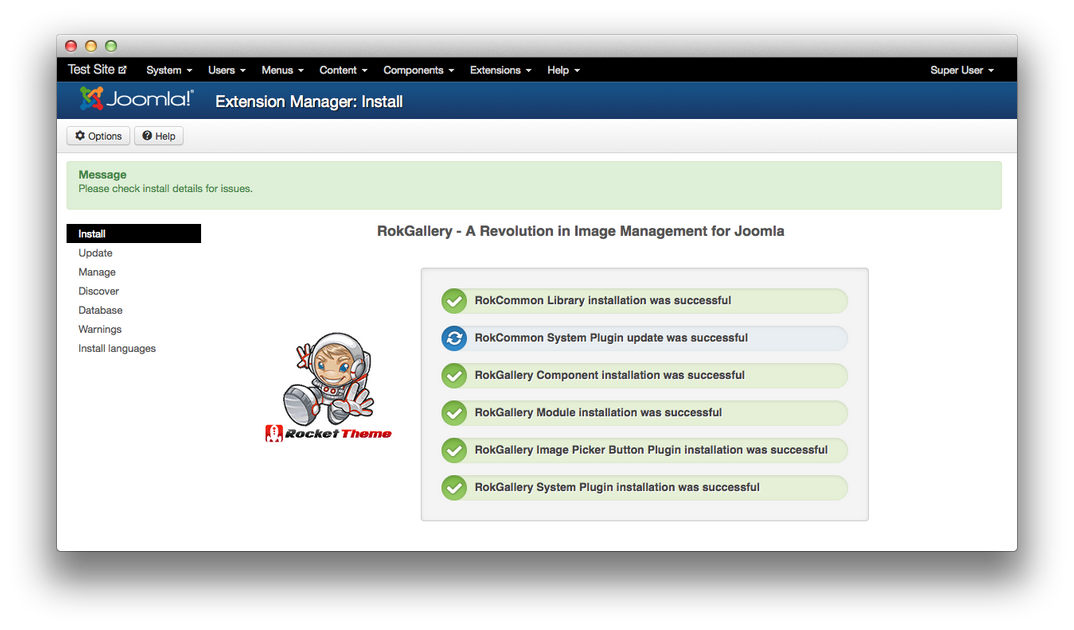Click the Joomla! logo in header
Screen dimensions: 1074x630
coord(137,100)
